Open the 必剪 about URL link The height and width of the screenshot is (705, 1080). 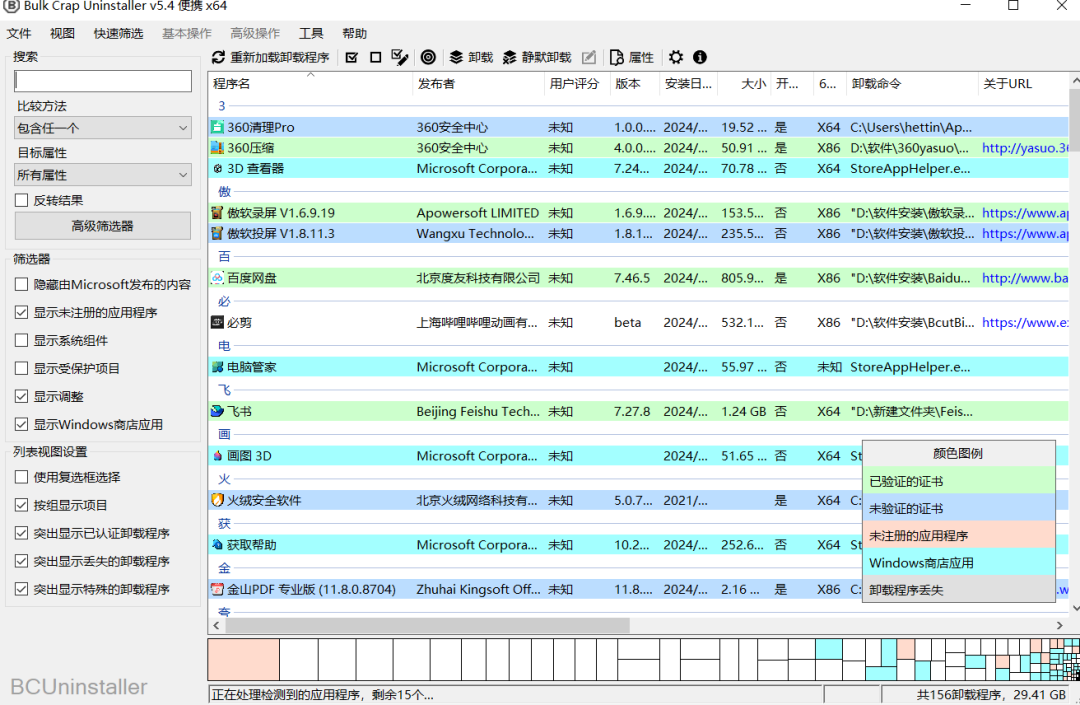coord(1025,322)
